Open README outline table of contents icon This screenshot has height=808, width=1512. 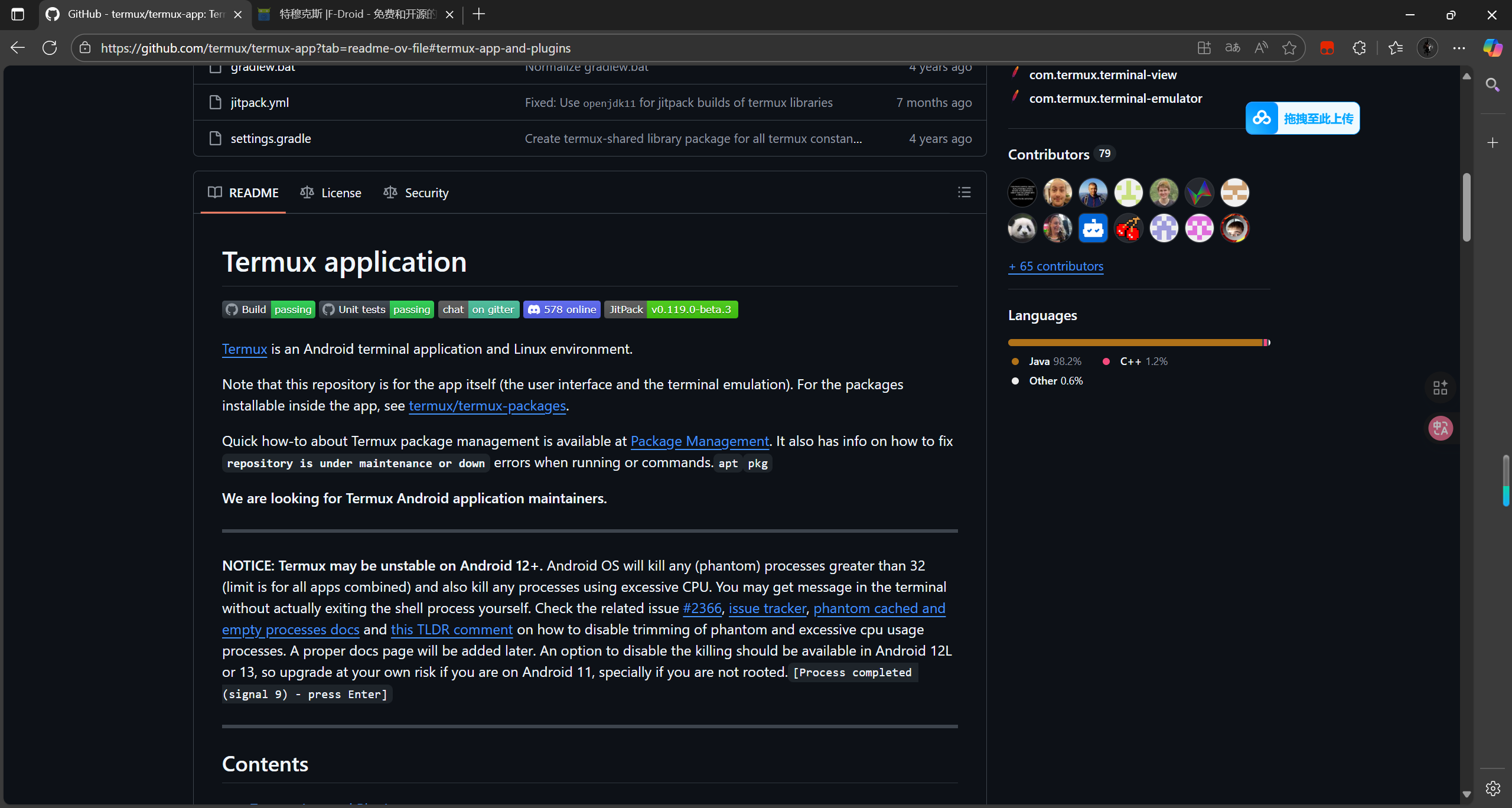click(x=964, y=193)
